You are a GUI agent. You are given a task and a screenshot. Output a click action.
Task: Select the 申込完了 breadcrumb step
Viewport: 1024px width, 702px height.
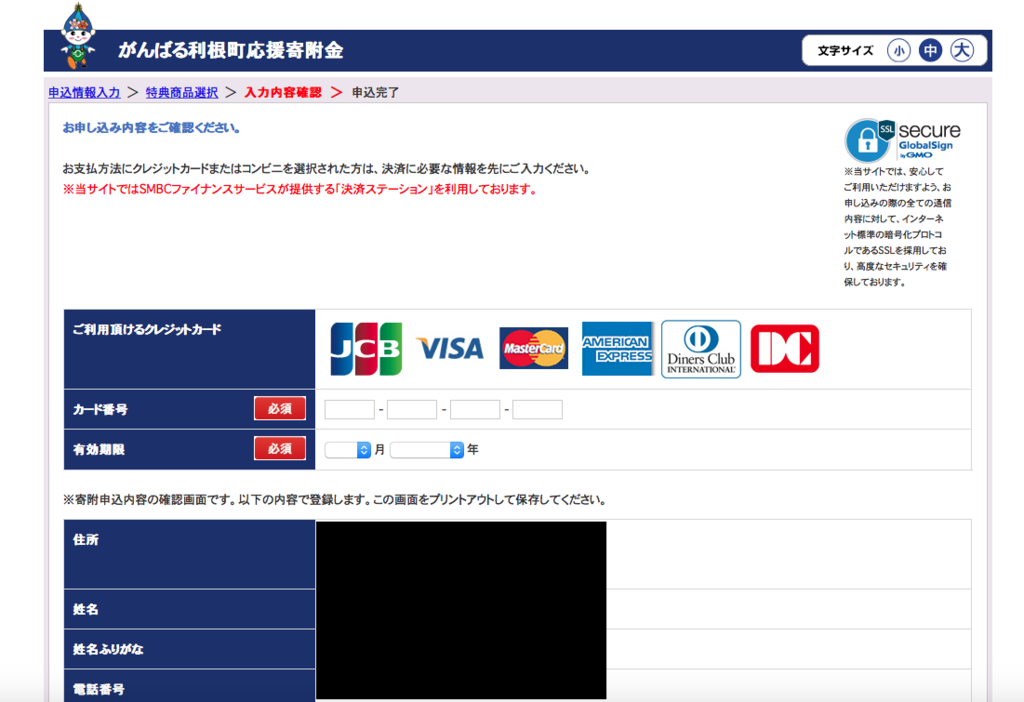coord(376,93)
